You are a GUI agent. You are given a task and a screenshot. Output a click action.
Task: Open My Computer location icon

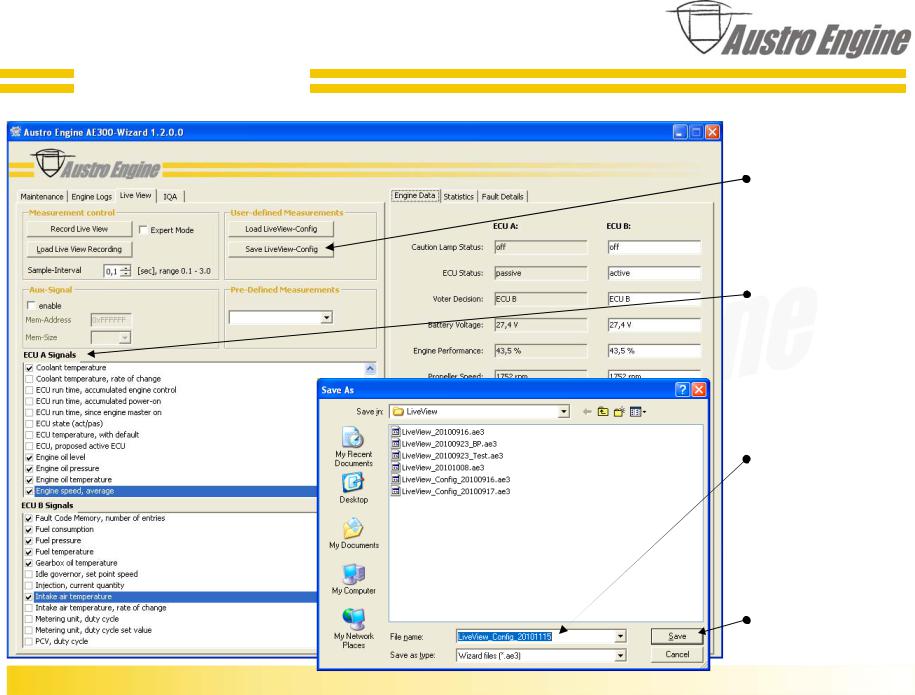pos(353,579)
